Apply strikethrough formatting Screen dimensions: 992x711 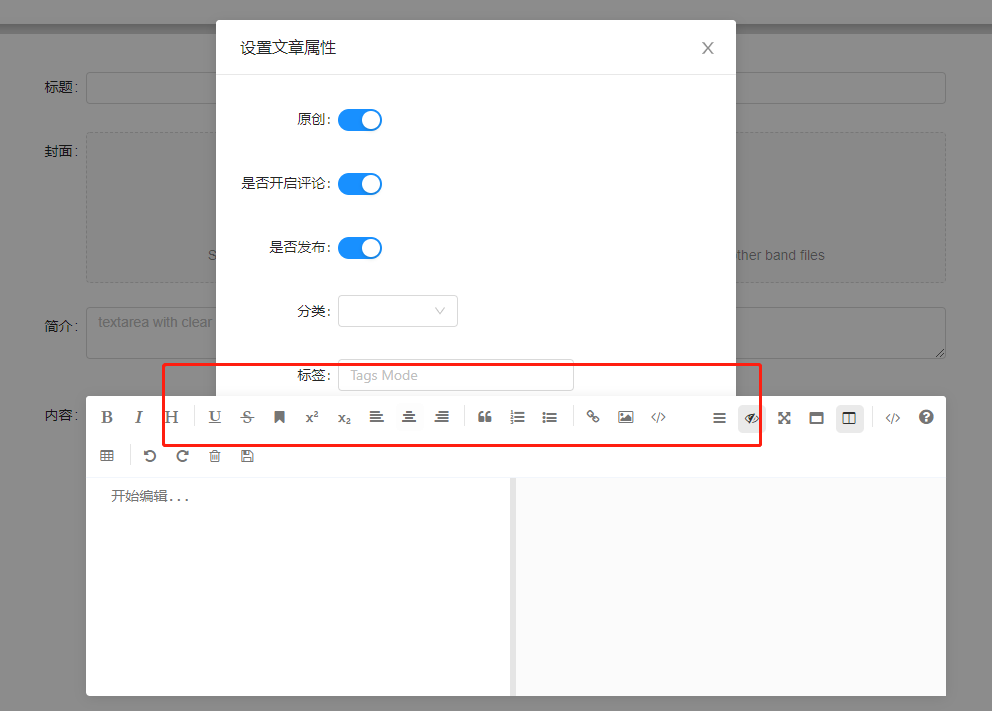pos(247,417)
